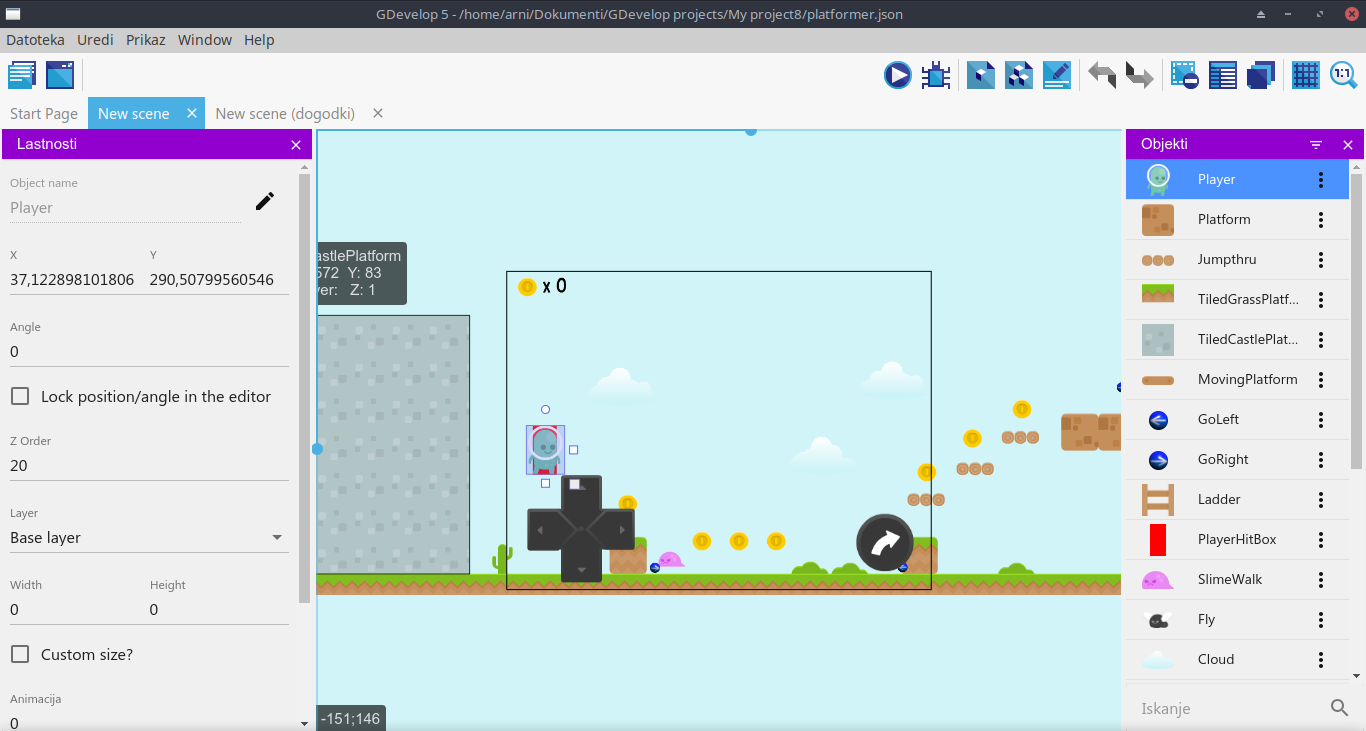The width and height of the screenshot is (1366, 731).
Task: Toggle the grid icon in toolbar
Action: tap(1305, 76)
